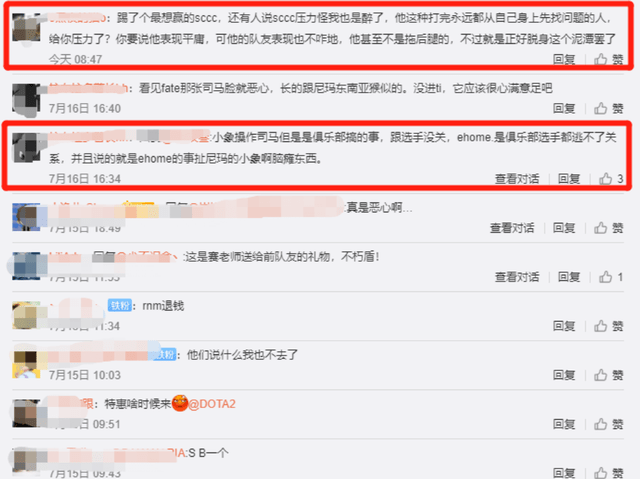Viewport: 640px width, 479px height.
Task: Open avatar of the first commenter
Action: point(26,28)
